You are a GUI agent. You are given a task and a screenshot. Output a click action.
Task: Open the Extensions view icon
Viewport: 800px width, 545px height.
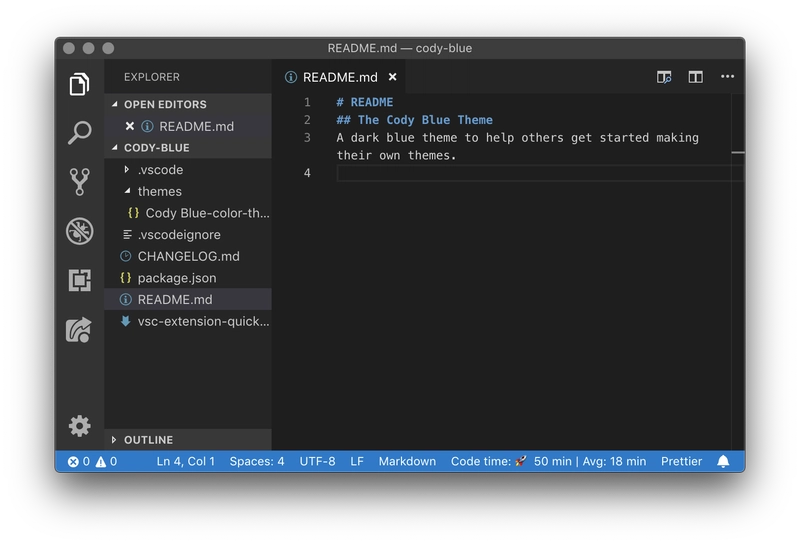coord(79,280)
